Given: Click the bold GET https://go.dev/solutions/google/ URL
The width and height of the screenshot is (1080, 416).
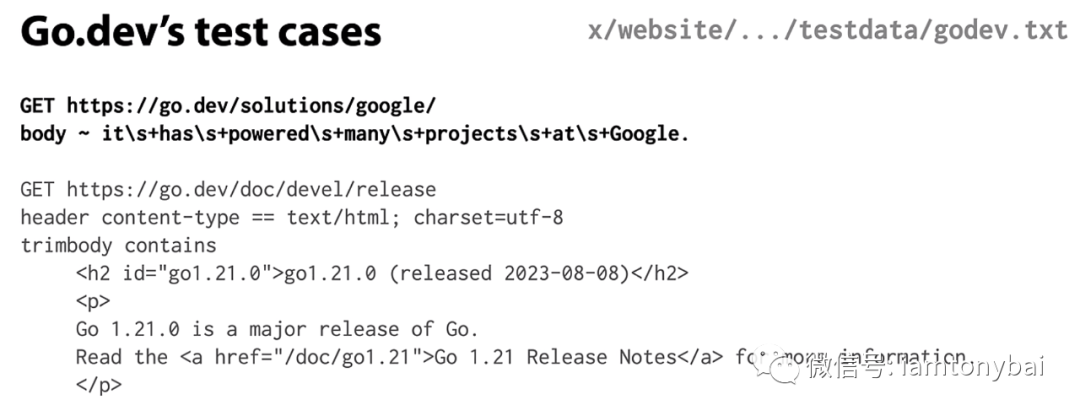Looking at the screenshot, I should (228, 106).
